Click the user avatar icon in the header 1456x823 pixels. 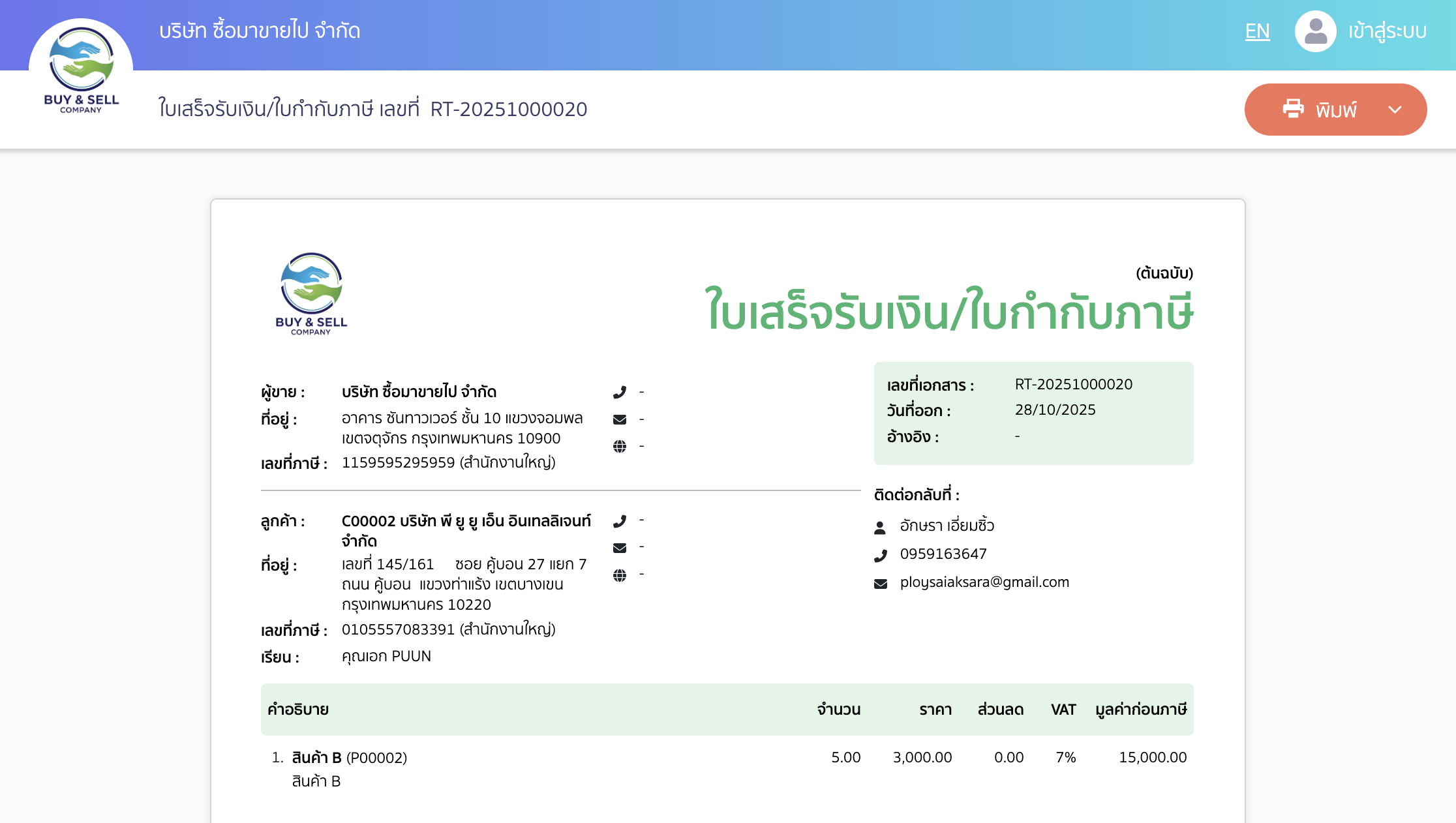(1315, 31)
